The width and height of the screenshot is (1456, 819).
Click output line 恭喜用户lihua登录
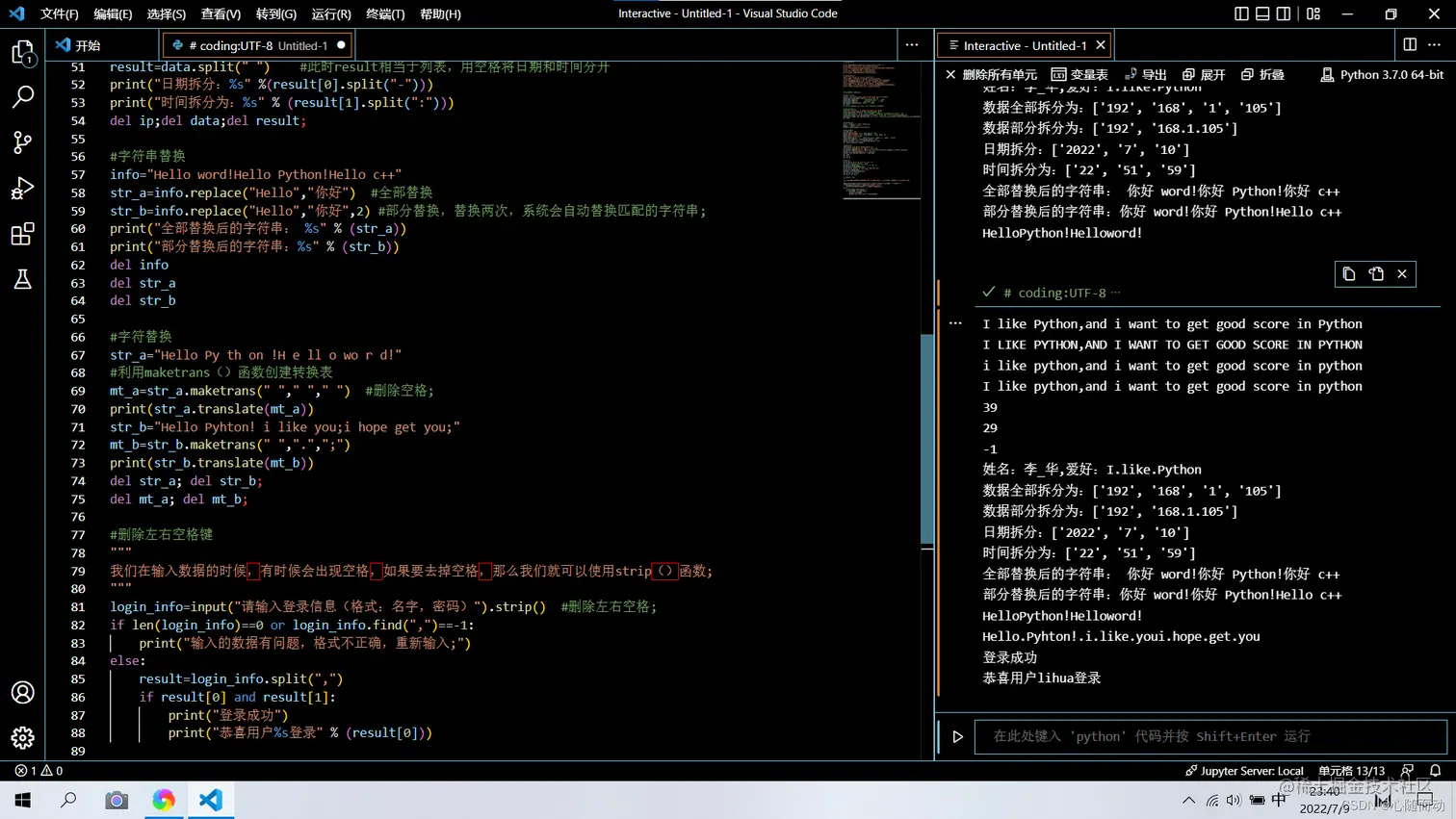[1041, 678]
